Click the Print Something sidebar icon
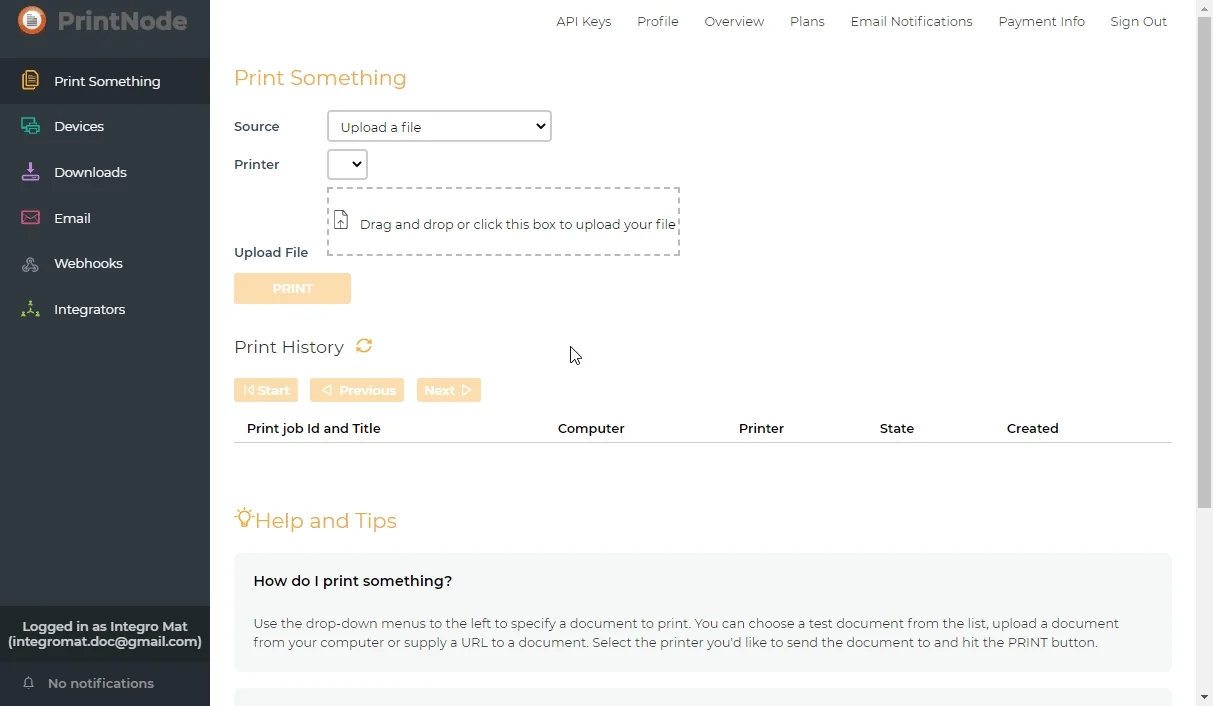The image size is (1213, 706). (31, 81)
